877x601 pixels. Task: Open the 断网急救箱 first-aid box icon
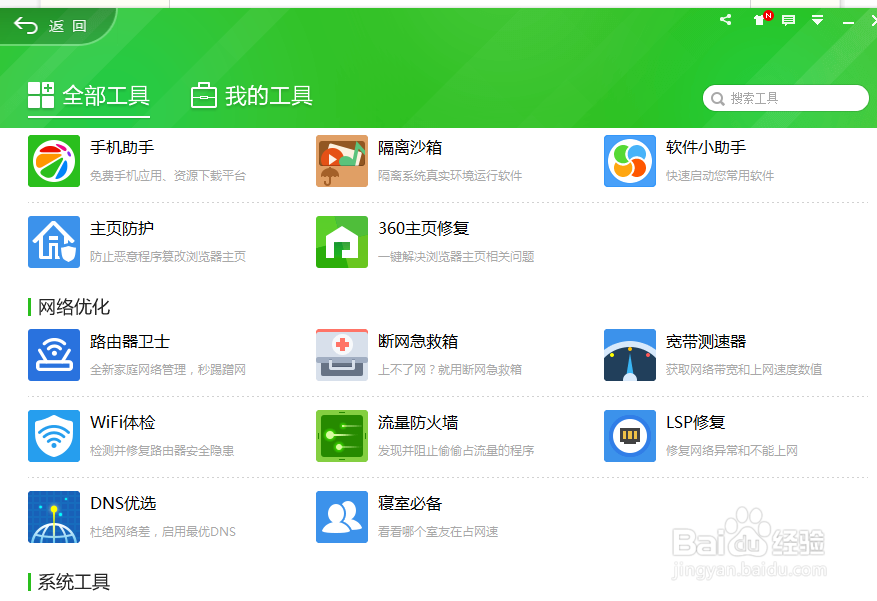coord(342,355)
